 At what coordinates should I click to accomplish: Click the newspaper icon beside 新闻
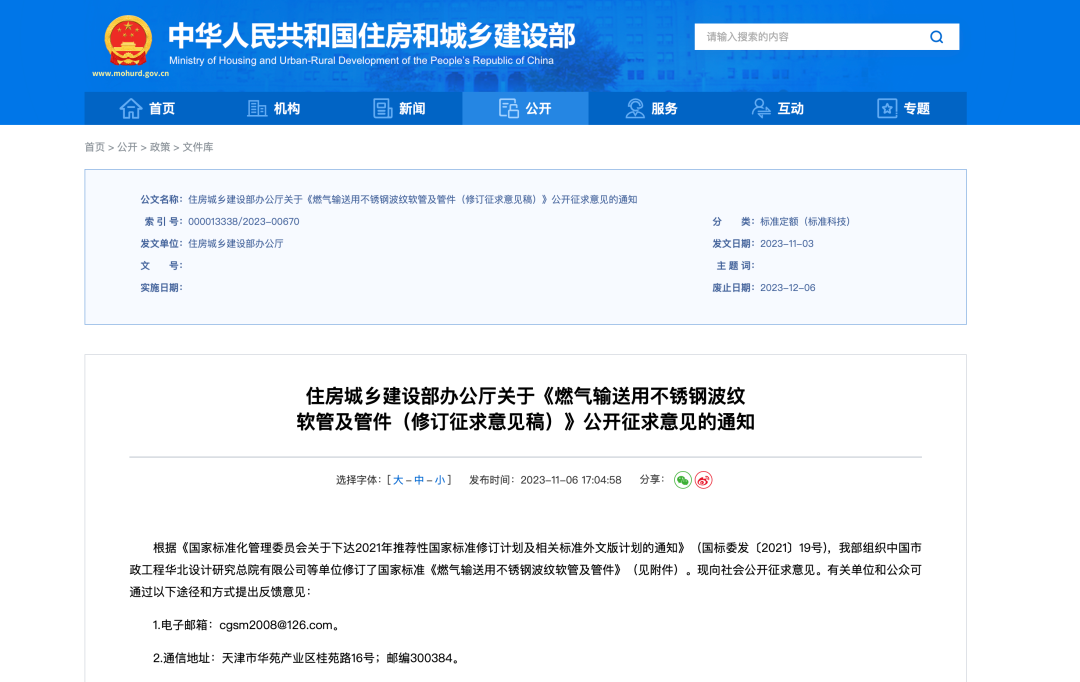[382, 108]
